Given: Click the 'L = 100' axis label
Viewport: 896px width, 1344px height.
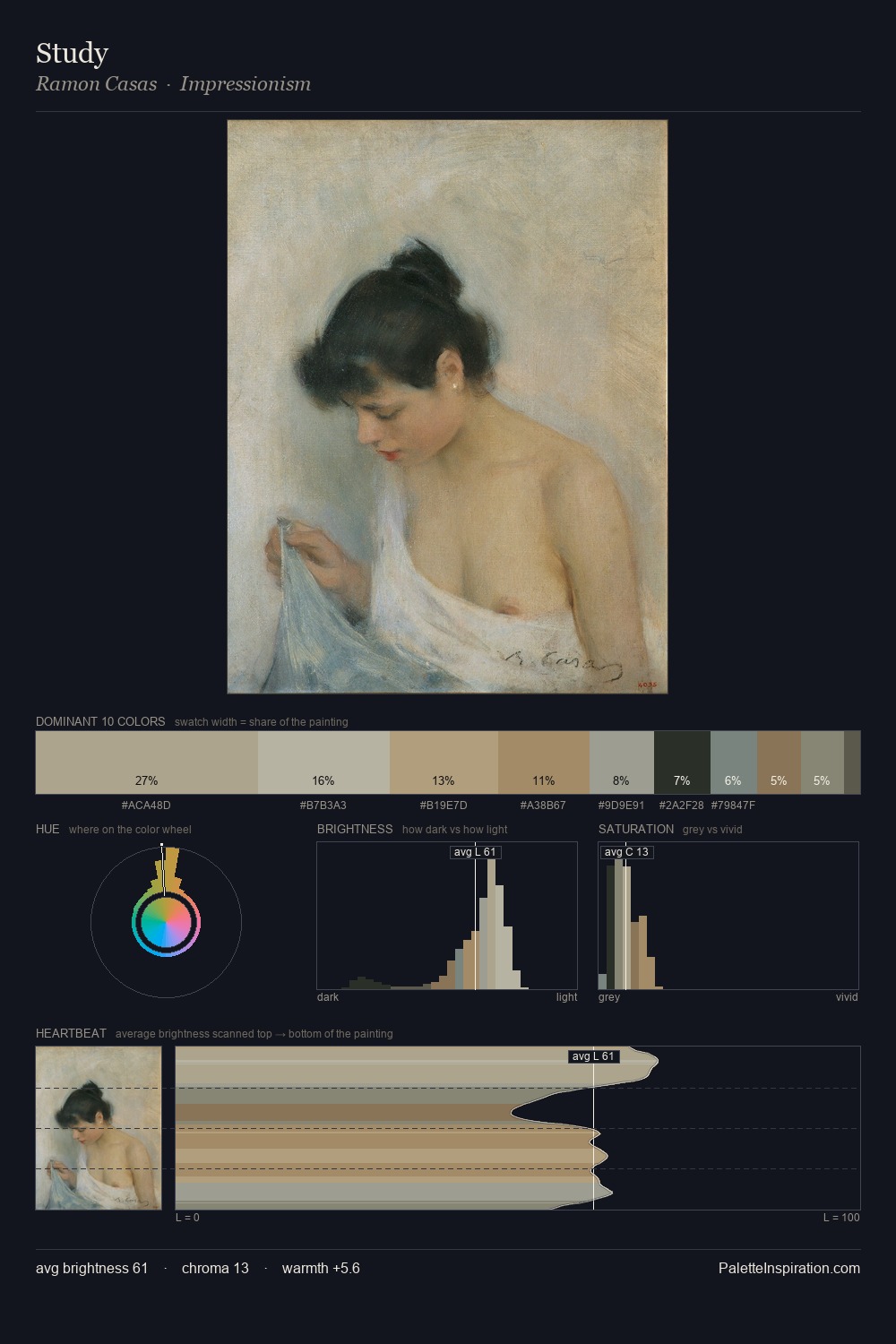Looking at the screenshot, I should coord(841,1218).
